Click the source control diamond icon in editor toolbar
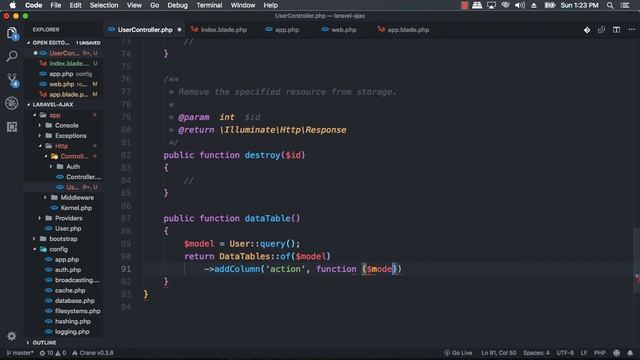This screenshot has height=360, width=640. tap(587, 30)
